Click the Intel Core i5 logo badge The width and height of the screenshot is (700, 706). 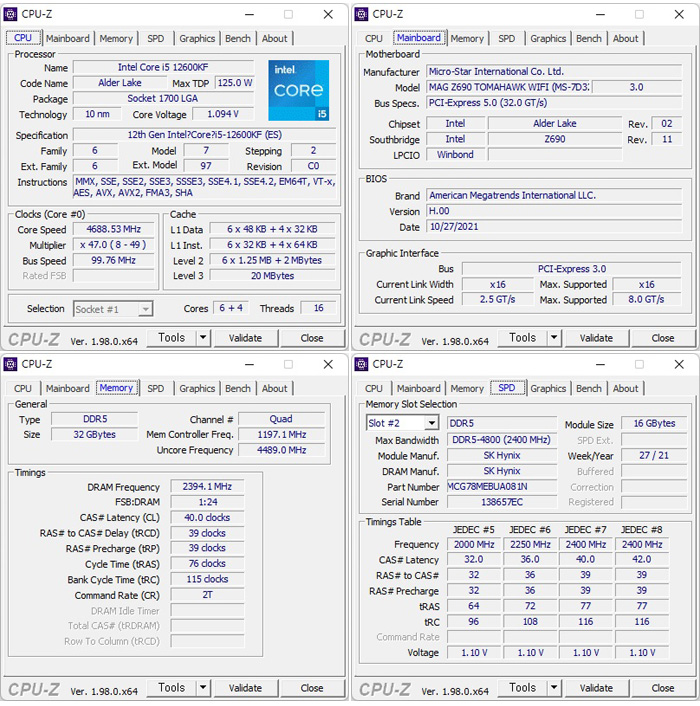(x=298, y=91)
